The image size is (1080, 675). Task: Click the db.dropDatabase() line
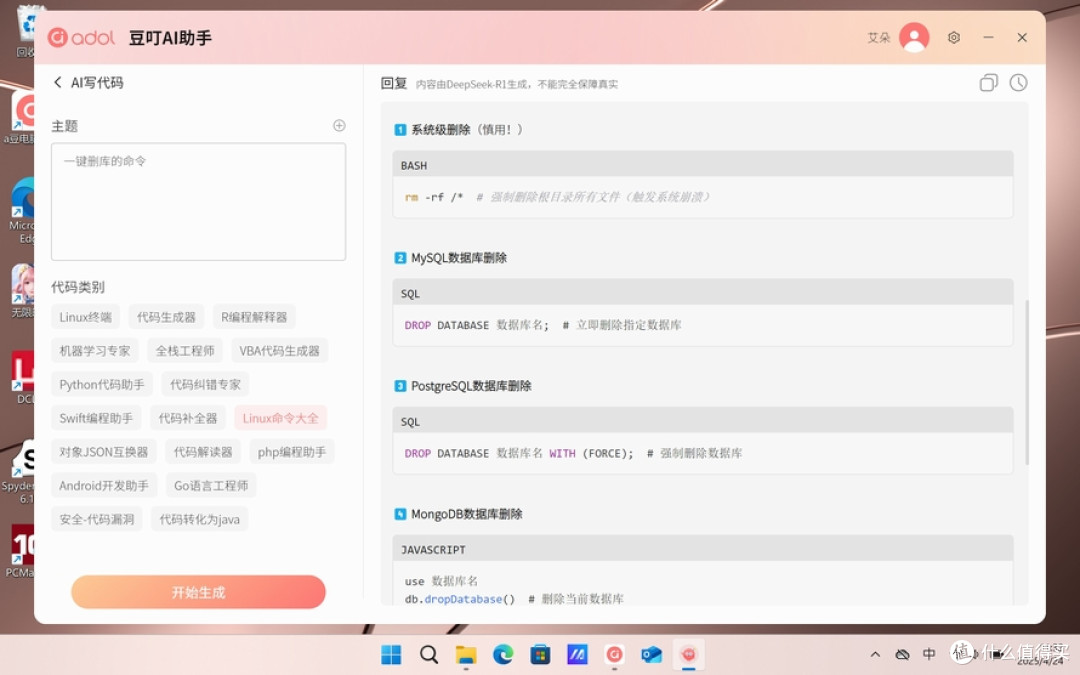click(459, 599)
